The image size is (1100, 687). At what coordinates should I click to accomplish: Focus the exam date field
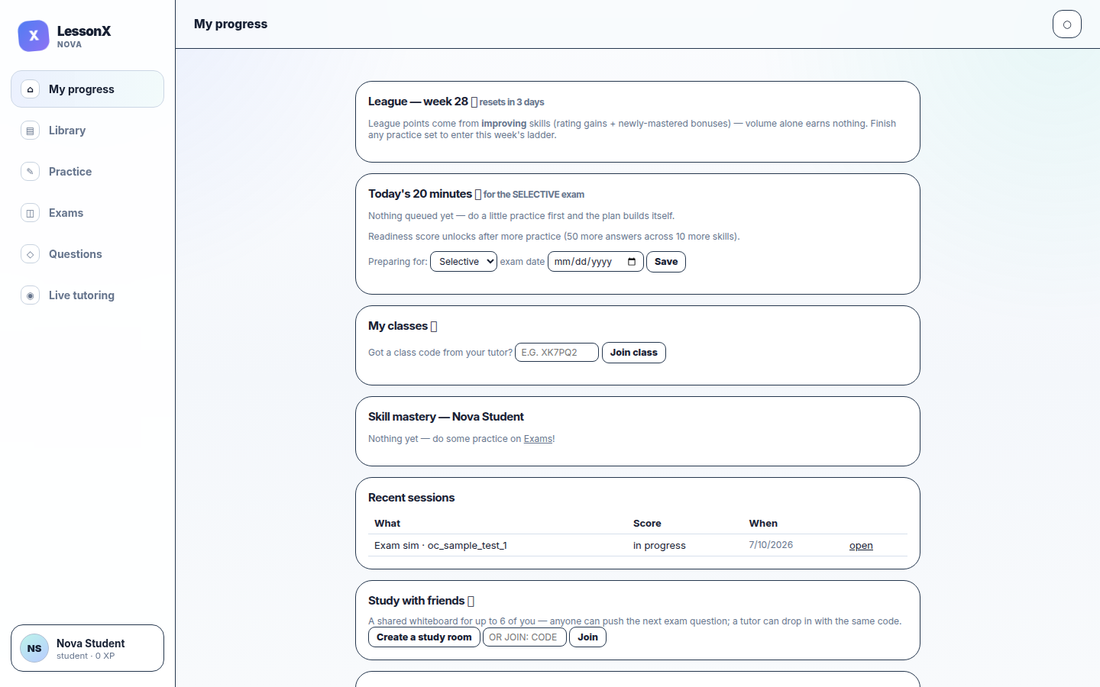tap(595, 262)
